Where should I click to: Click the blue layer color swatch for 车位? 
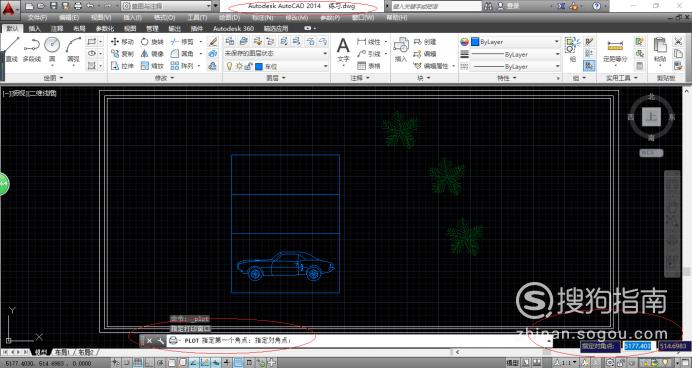[259, 67]
